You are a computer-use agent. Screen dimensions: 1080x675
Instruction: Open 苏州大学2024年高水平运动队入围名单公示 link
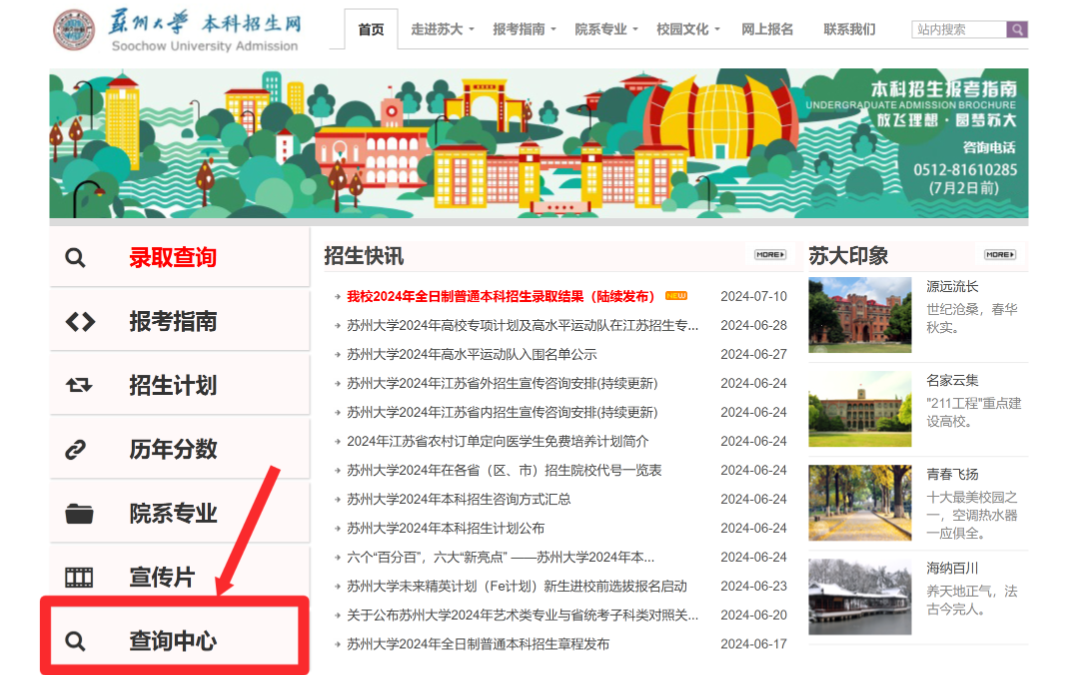tap(472, 354)
